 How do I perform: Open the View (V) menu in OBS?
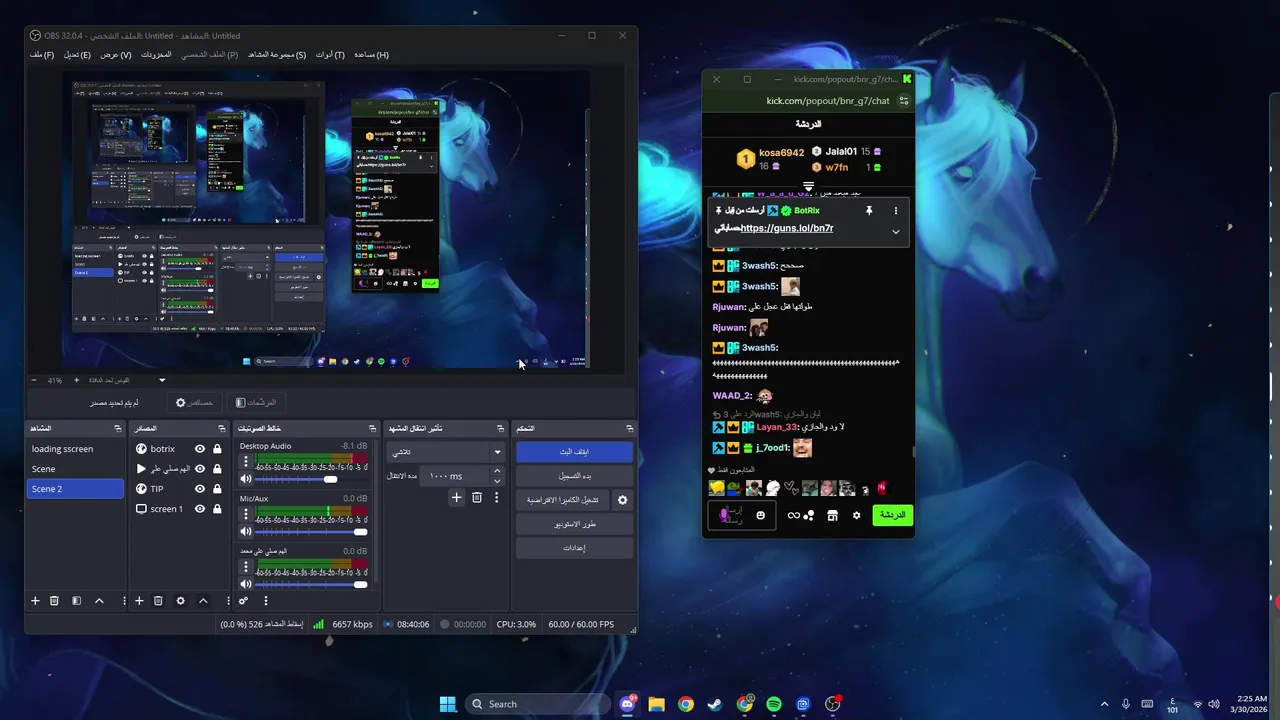pyautogui.click(x=115, y=55)
